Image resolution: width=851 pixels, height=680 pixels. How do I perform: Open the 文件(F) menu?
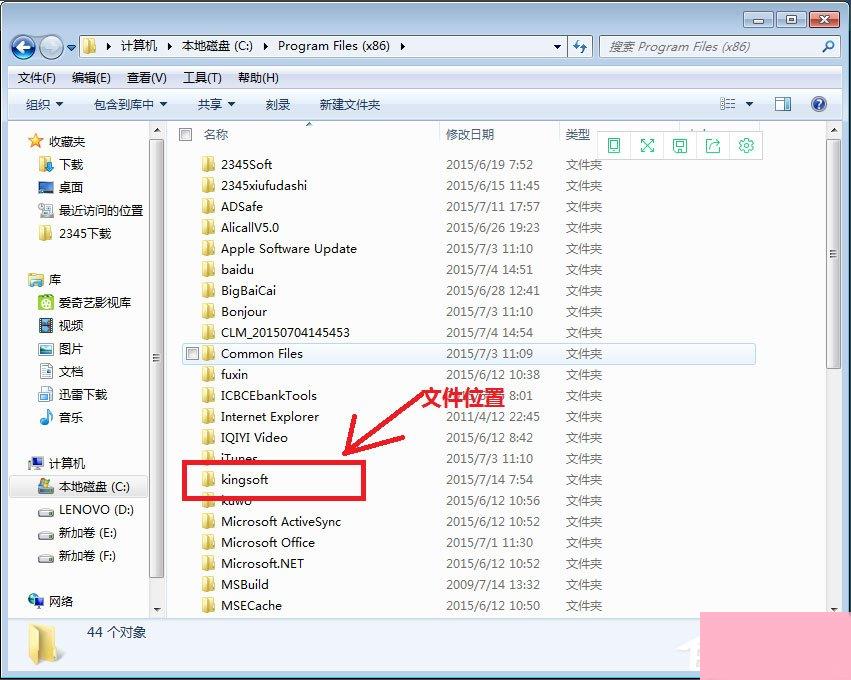click(36, 78)
